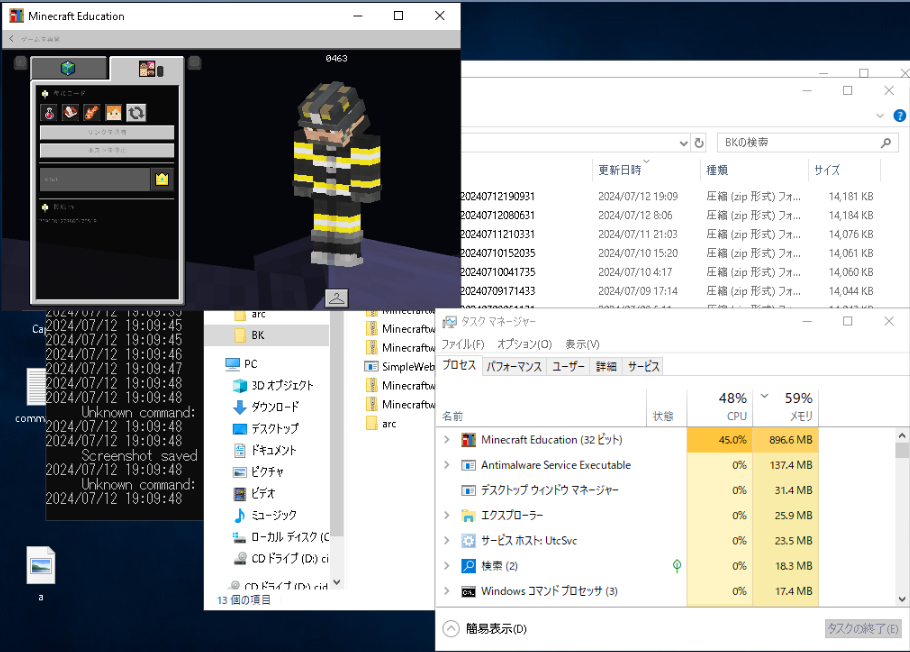Click the potion bottle join code icon

tap(49, 112)
